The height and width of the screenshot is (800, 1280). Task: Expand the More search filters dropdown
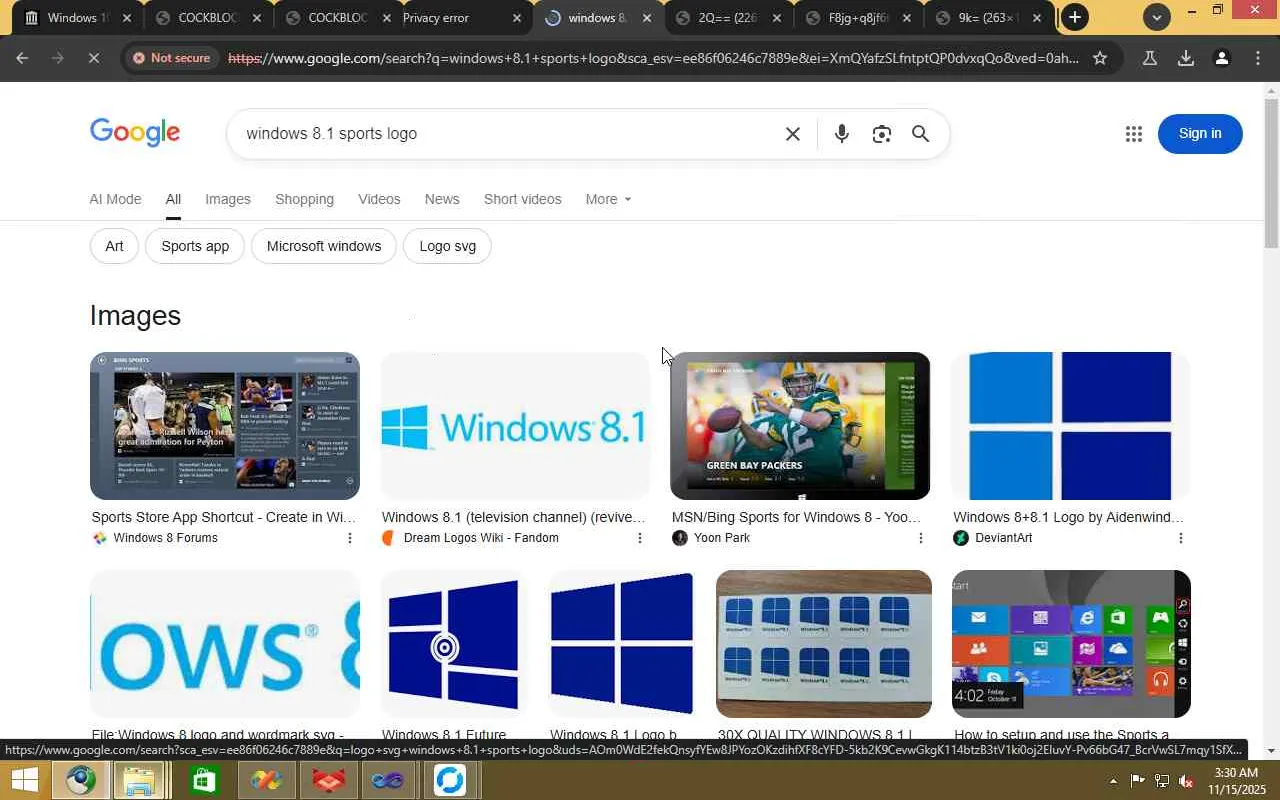[608, 199]
